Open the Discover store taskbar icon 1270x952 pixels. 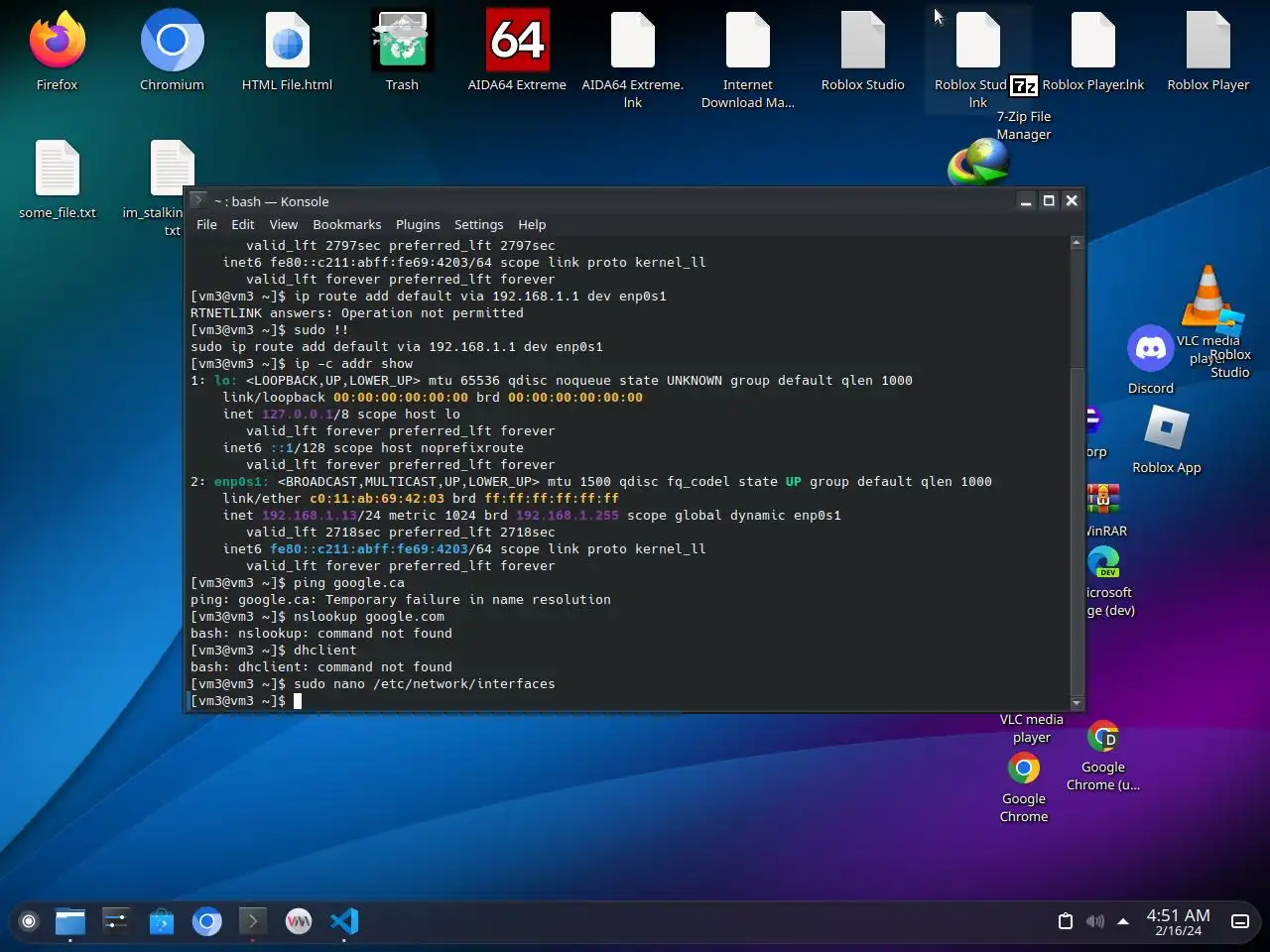[162, 921]
